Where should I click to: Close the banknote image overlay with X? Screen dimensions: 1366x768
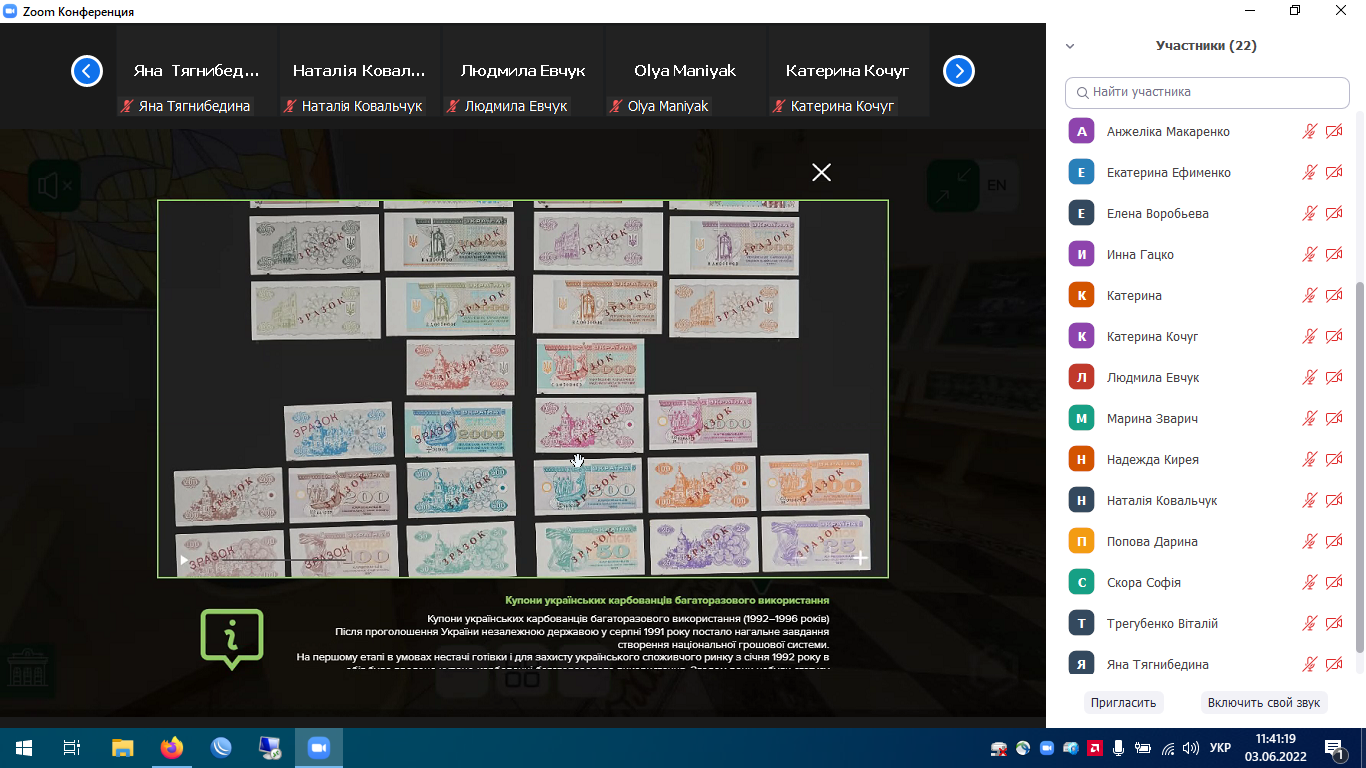pos(821,172)
